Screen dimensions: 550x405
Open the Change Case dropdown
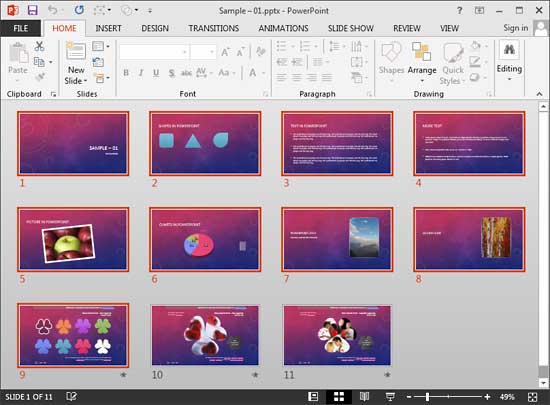[x=227, y=73]
